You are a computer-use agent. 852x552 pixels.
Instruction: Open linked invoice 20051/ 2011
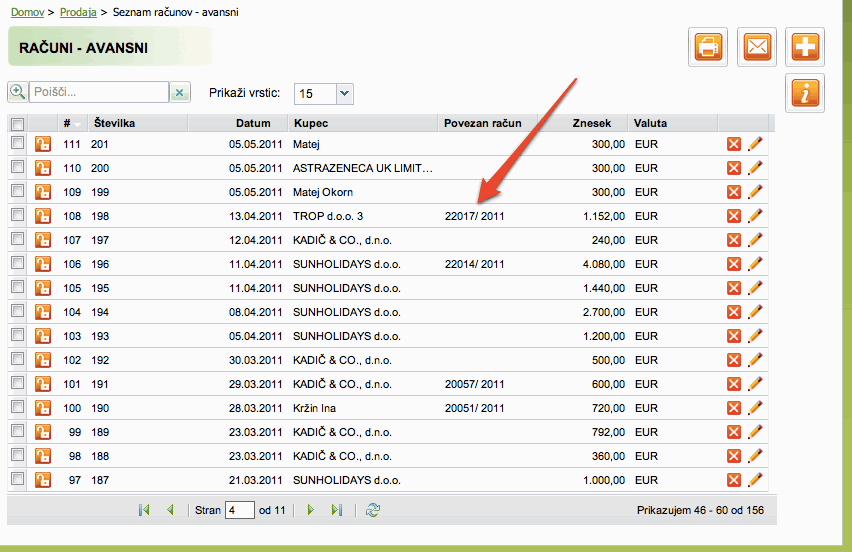coord(474,408)
